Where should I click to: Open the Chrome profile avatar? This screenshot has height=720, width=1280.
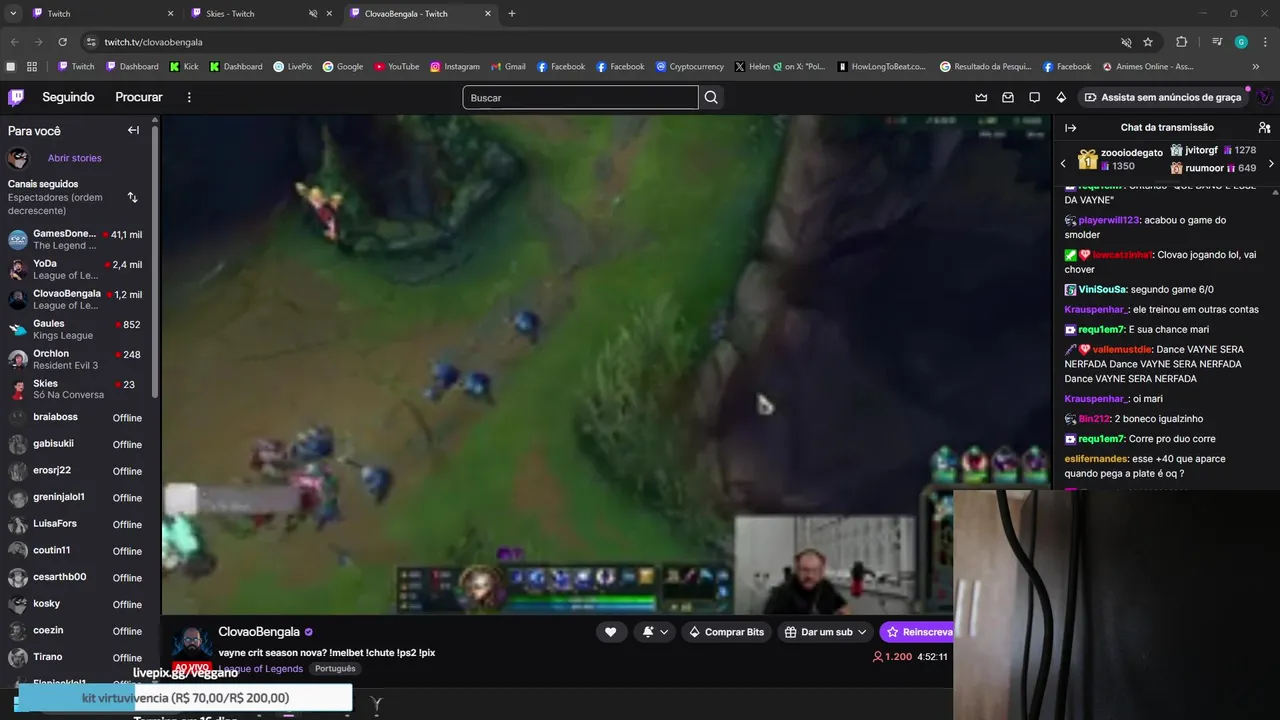click(1241, 42)
